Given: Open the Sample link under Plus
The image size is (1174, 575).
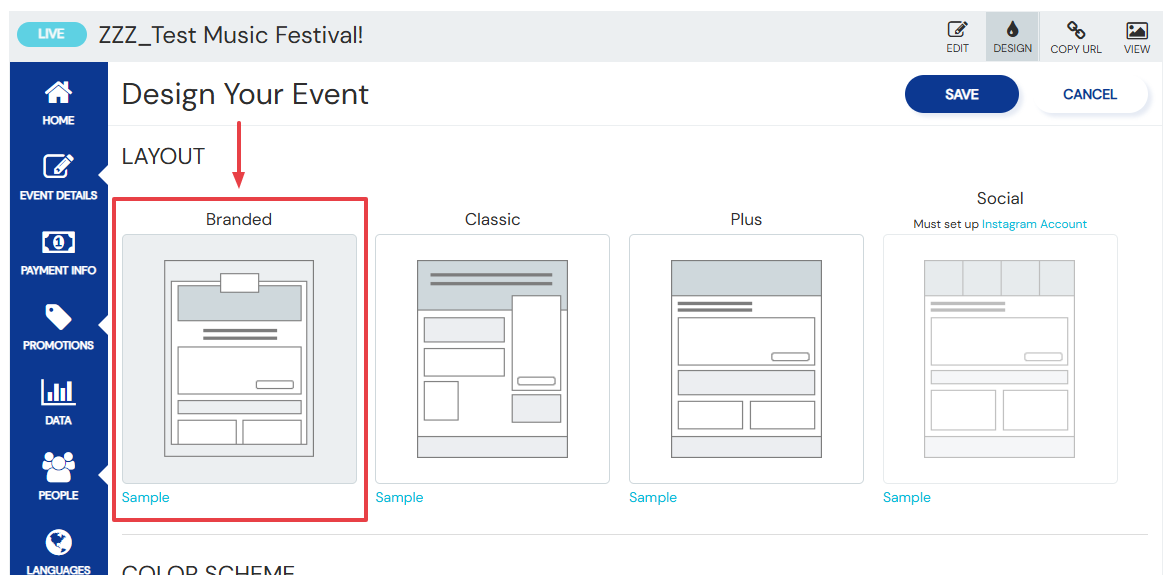Looking at the screenshot, I should (653, 497).
